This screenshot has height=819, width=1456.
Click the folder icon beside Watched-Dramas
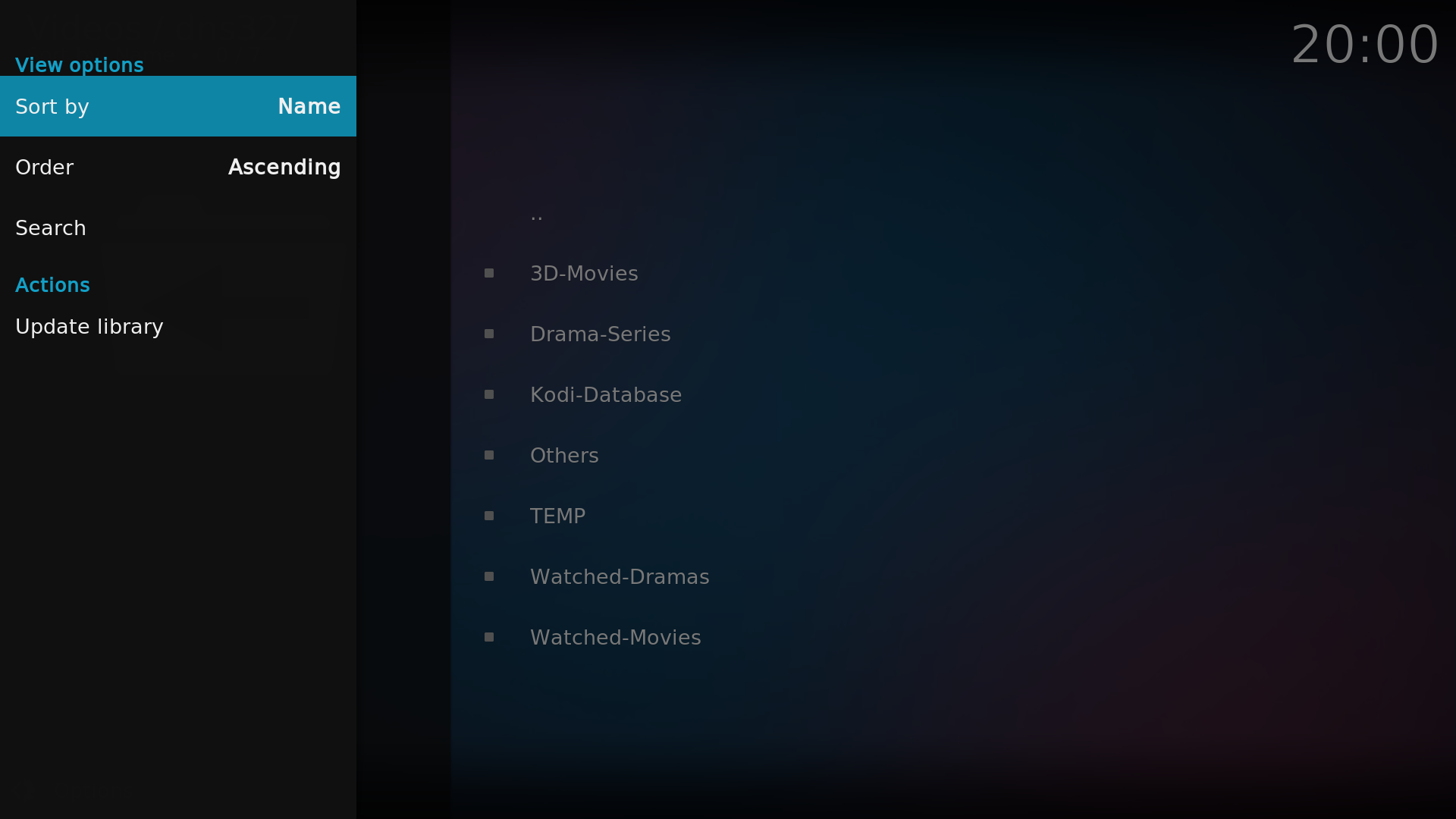click(489, 576)
